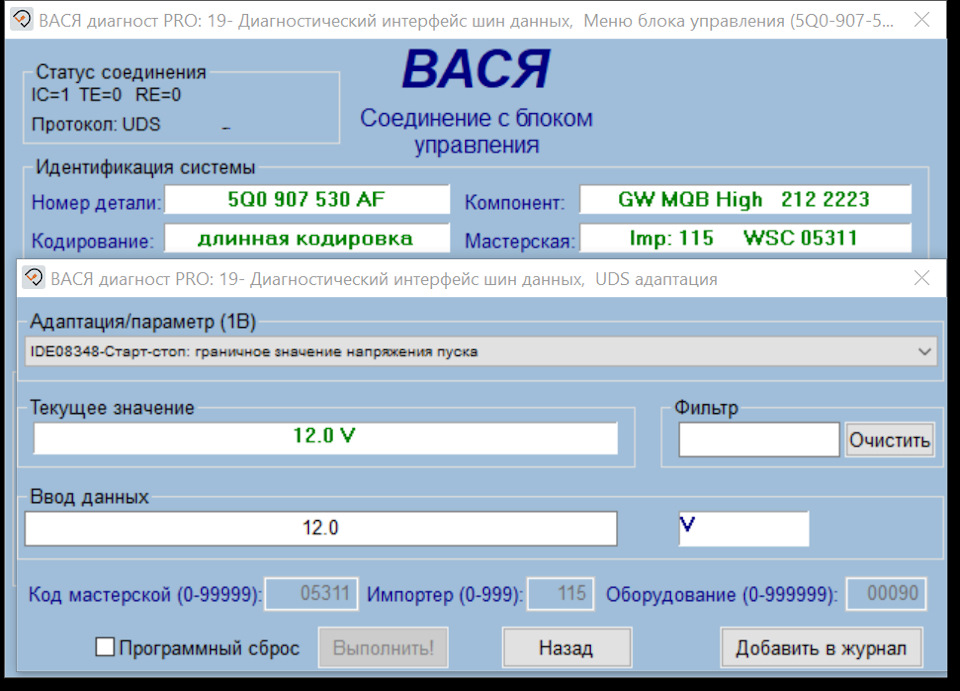Click the длинная кодировка field
960x691 pixels.
(307, 239)
